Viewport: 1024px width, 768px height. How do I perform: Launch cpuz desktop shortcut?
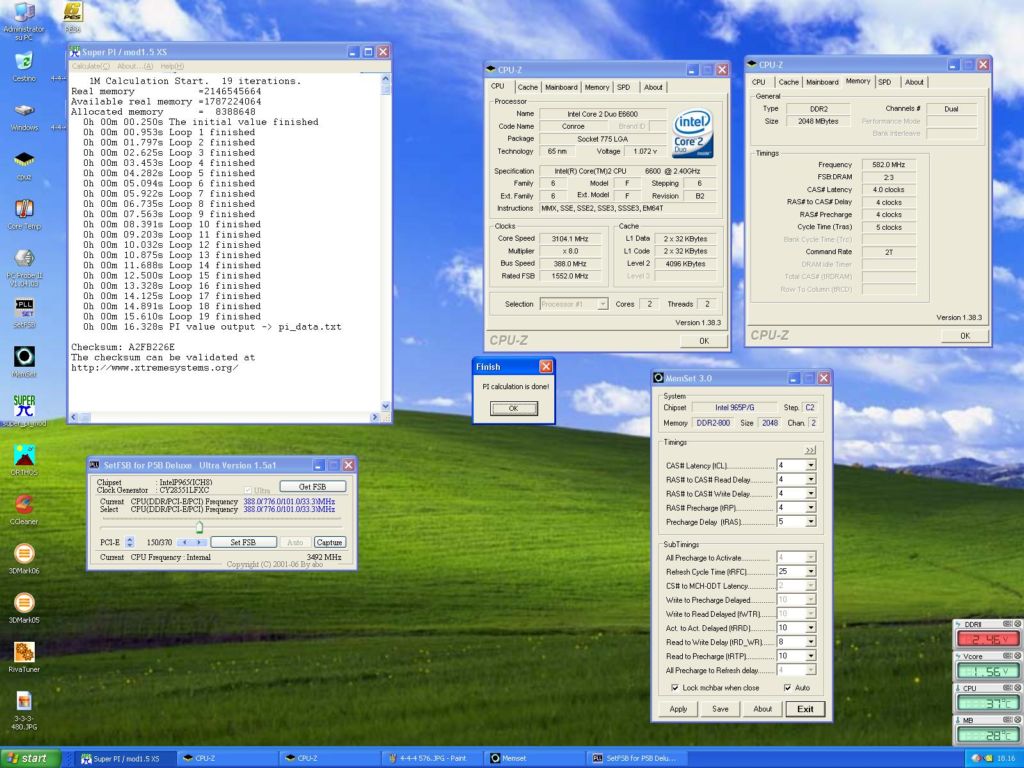pos(24,165)
